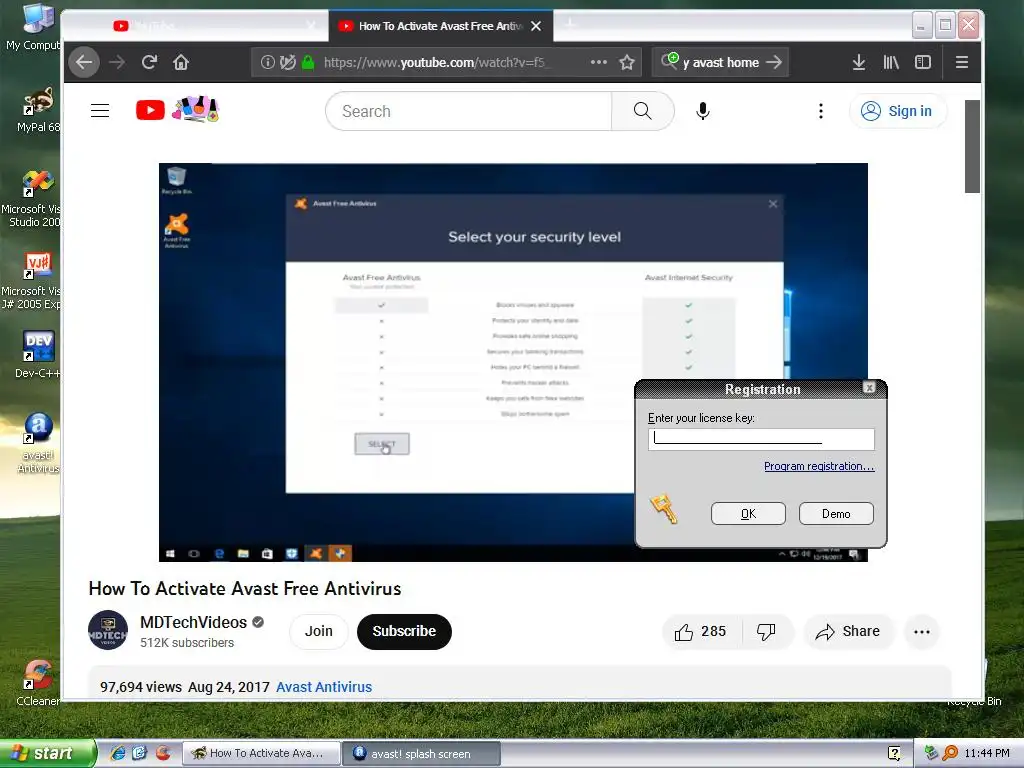Click the avast home search box

tap(720, 62)
